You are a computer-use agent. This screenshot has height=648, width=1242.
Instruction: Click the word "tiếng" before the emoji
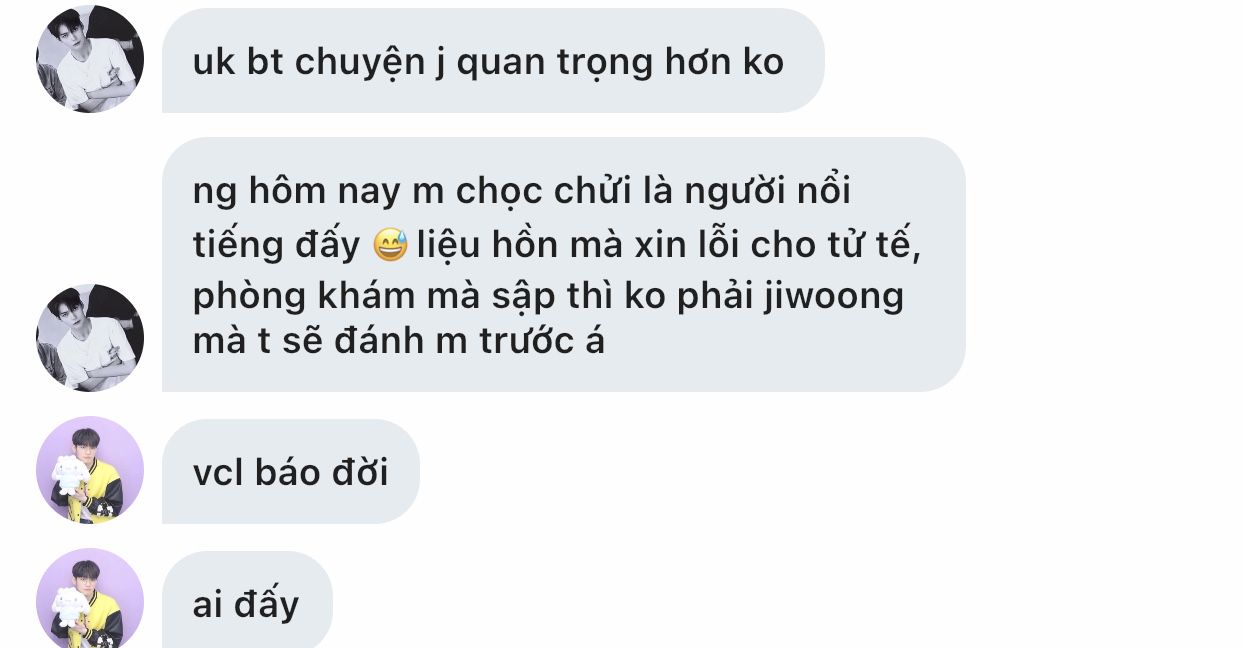click(237, 246)
